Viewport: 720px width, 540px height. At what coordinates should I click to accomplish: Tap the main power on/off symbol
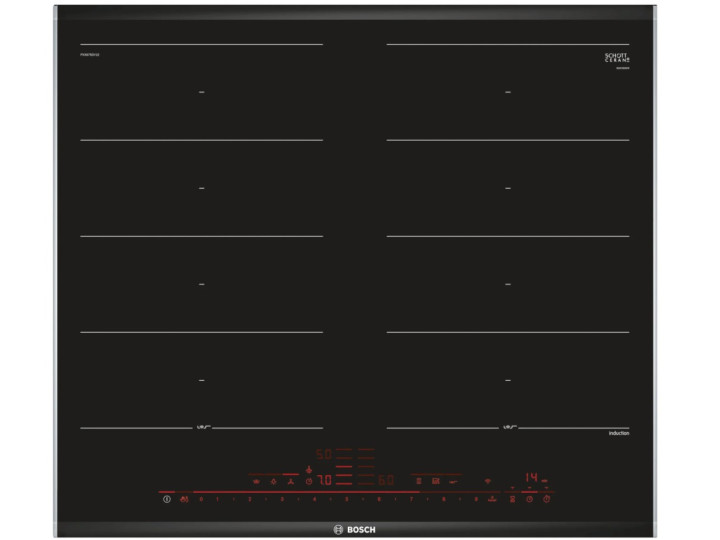[167, 499]
